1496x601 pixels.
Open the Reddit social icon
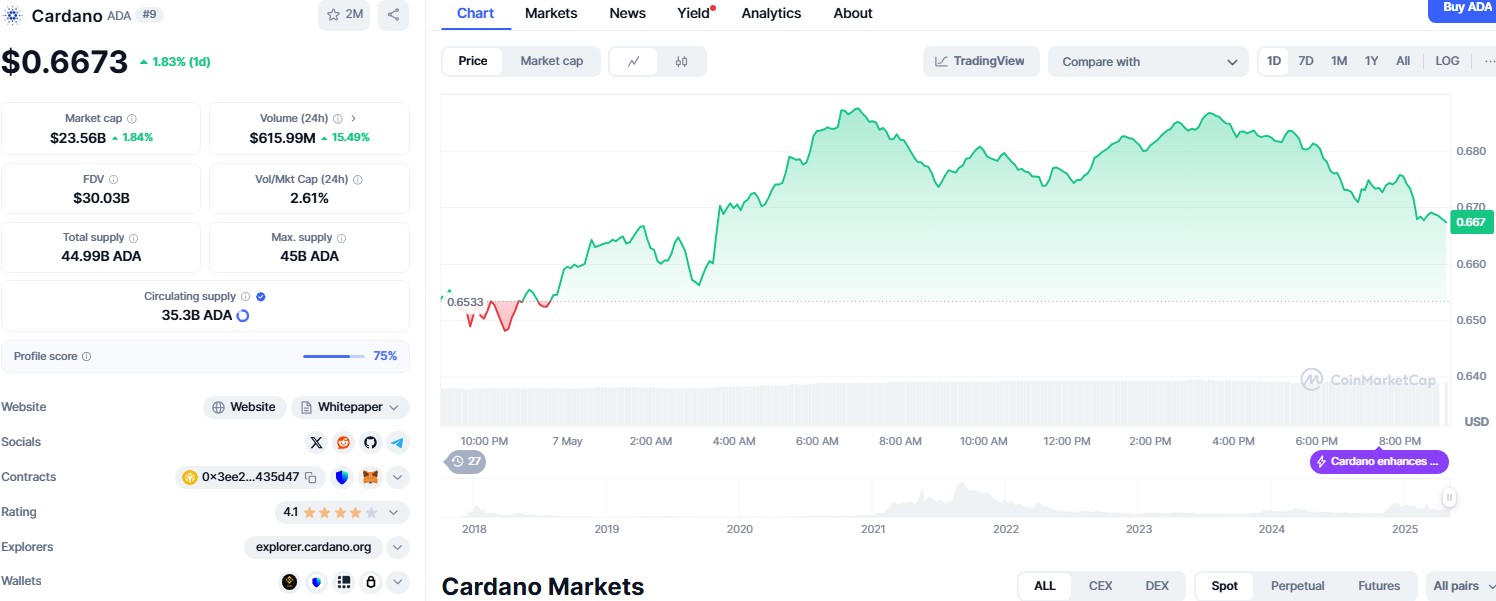[x=343, y=442]
